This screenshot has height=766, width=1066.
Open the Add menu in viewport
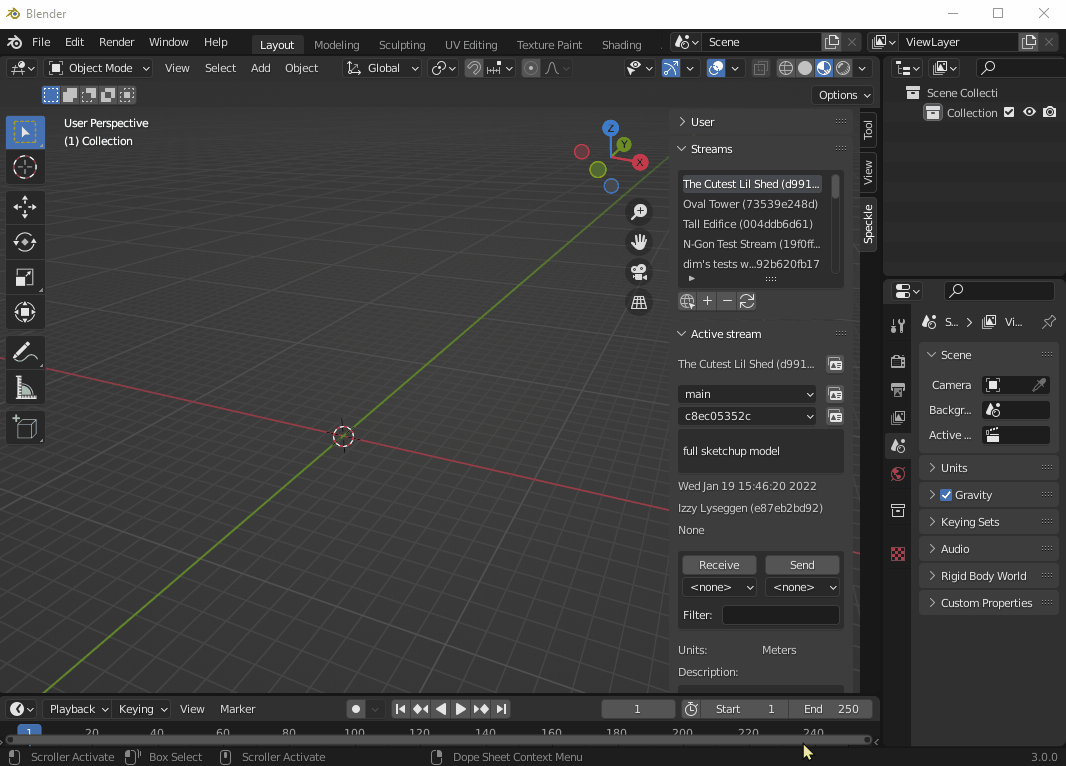260,68
